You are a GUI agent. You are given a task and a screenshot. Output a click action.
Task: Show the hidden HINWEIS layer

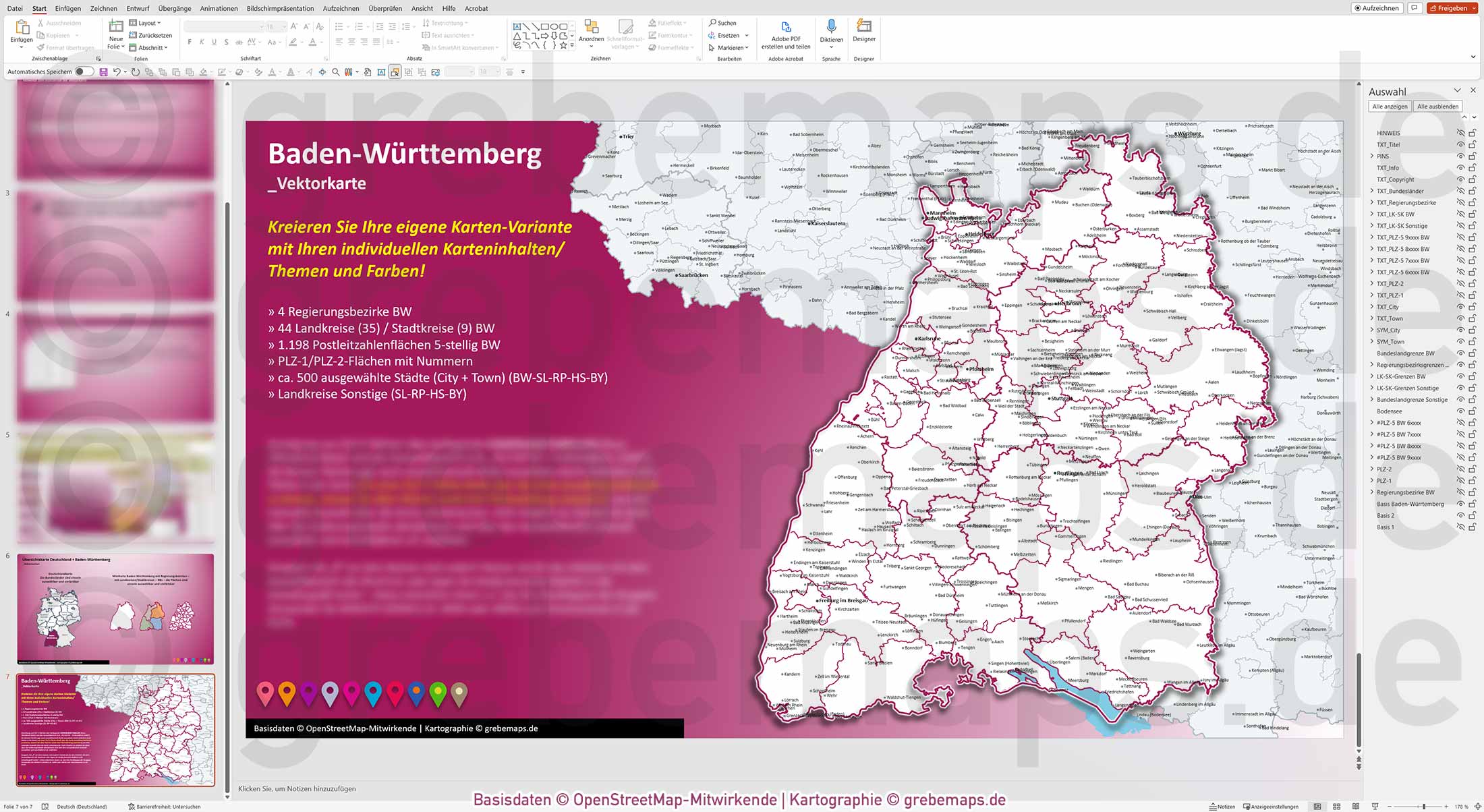(x=1460, y=133)
